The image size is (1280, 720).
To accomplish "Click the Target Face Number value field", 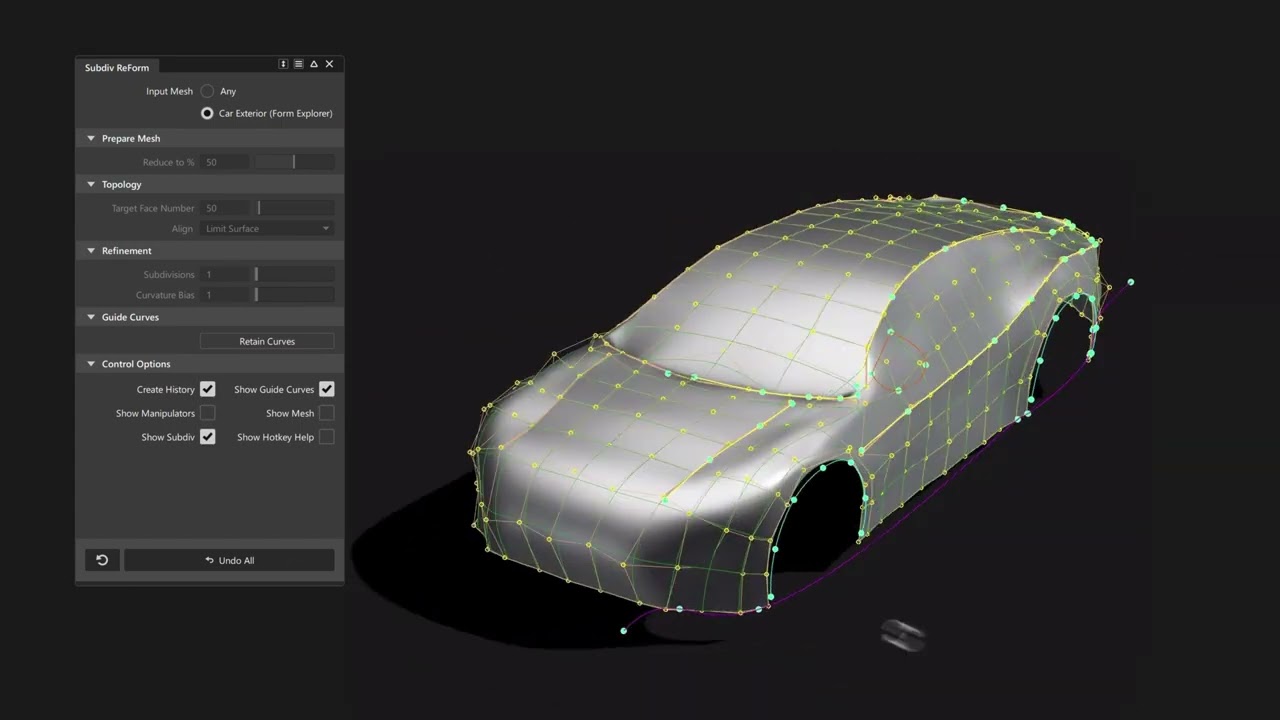I will 224,208.
